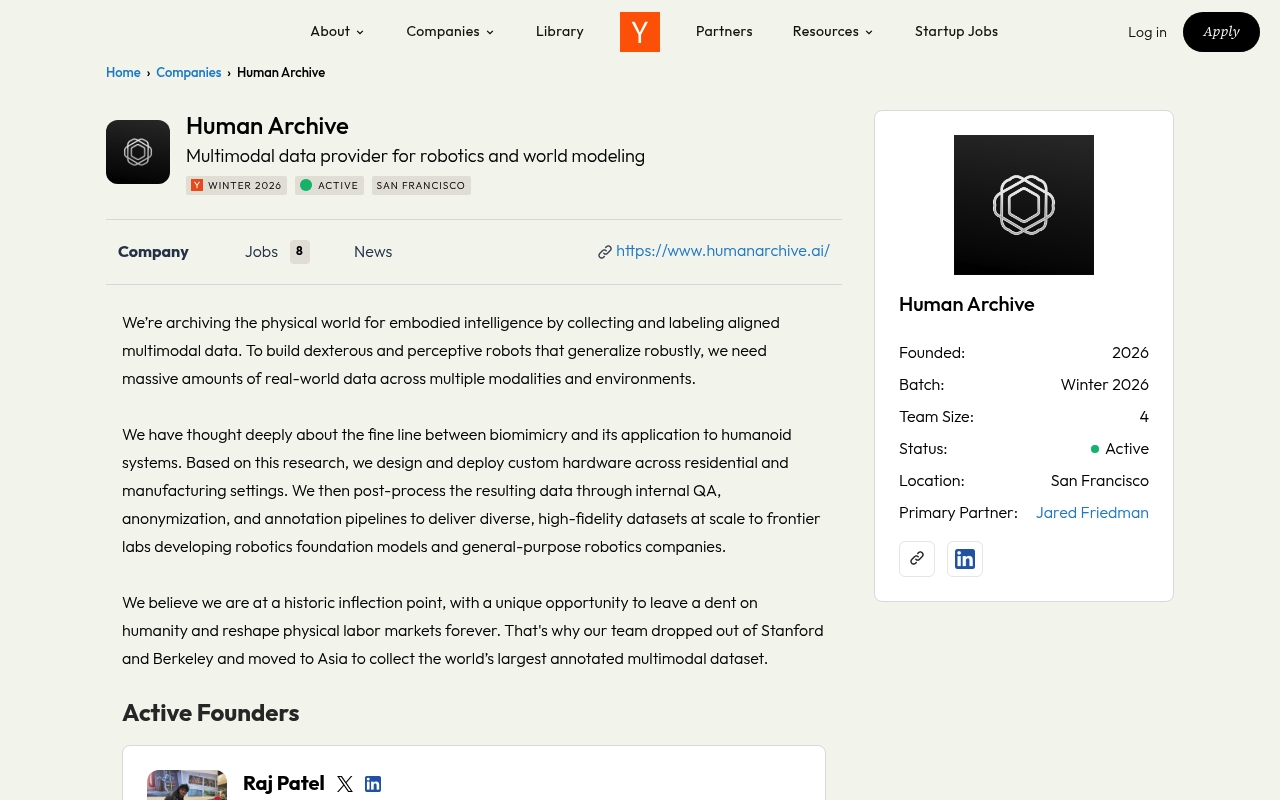Click Raj Patel's founder photo
The width and height of the screenshot is (1280, 800).
coord(187,785)
